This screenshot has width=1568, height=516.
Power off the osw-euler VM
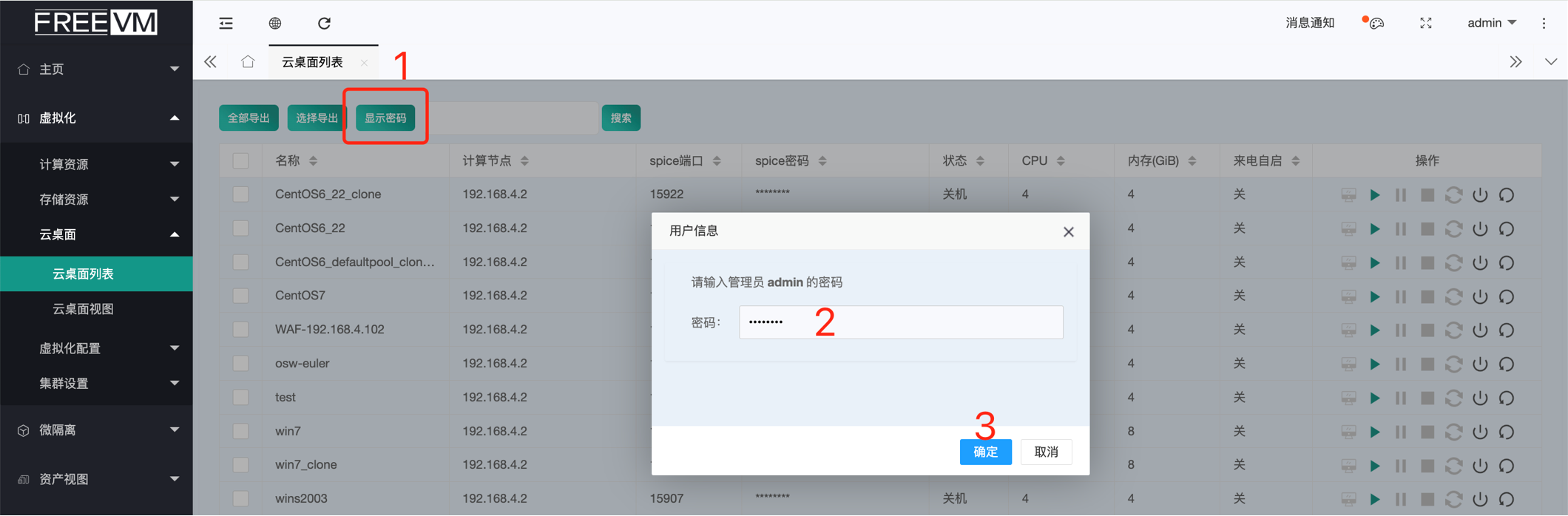point(1480,364)
